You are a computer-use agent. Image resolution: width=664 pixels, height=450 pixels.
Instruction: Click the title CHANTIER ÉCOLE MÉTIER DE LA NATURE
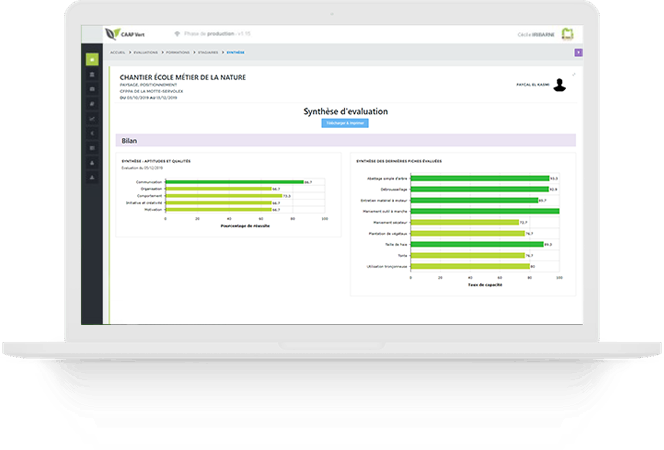(183, 77)
